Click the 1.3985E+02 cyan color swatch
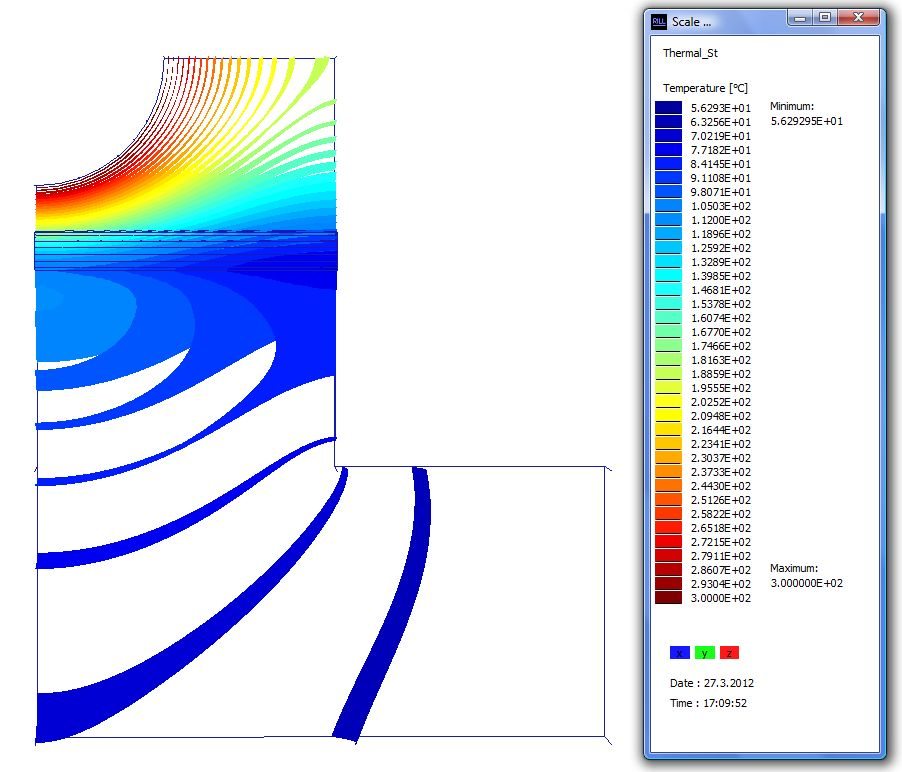Viewport: 902px width, 772px height. [x=668, y=276]
